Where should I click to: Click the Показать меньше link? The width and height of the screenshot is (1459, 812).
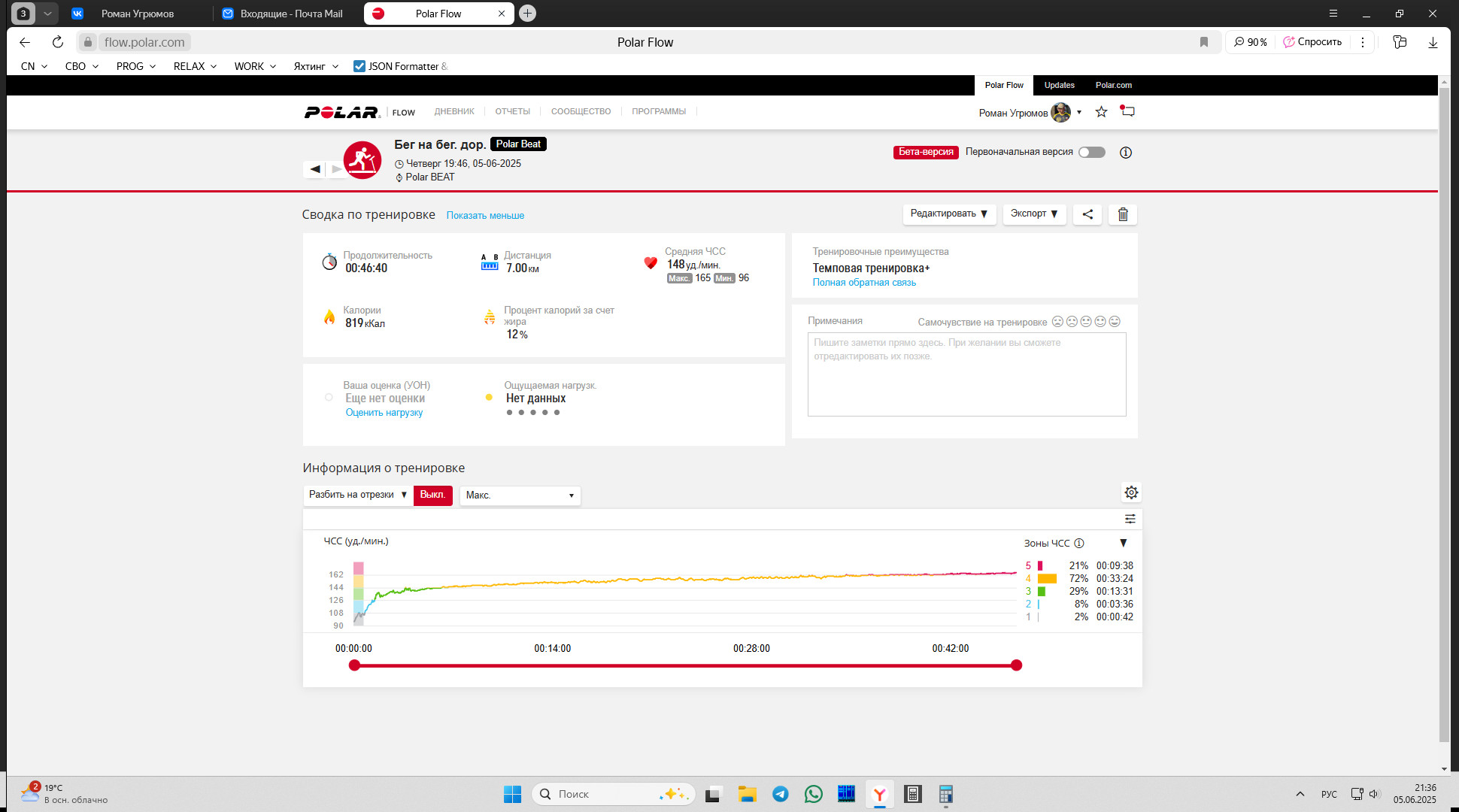tap(485, 216)
